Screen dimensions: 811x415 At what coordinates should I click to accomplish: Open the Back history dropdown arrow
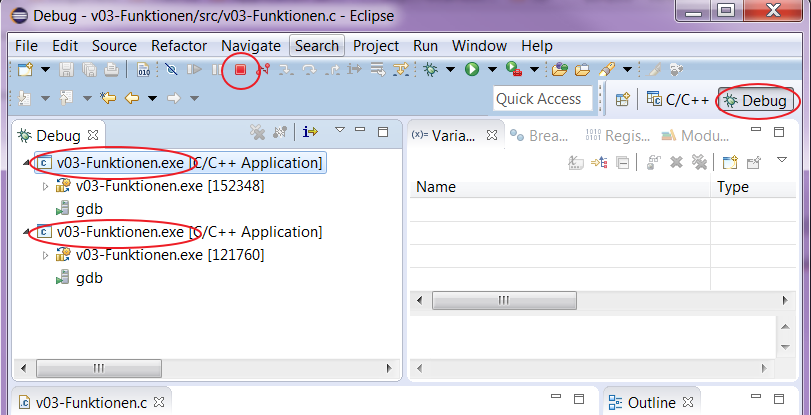152,98
